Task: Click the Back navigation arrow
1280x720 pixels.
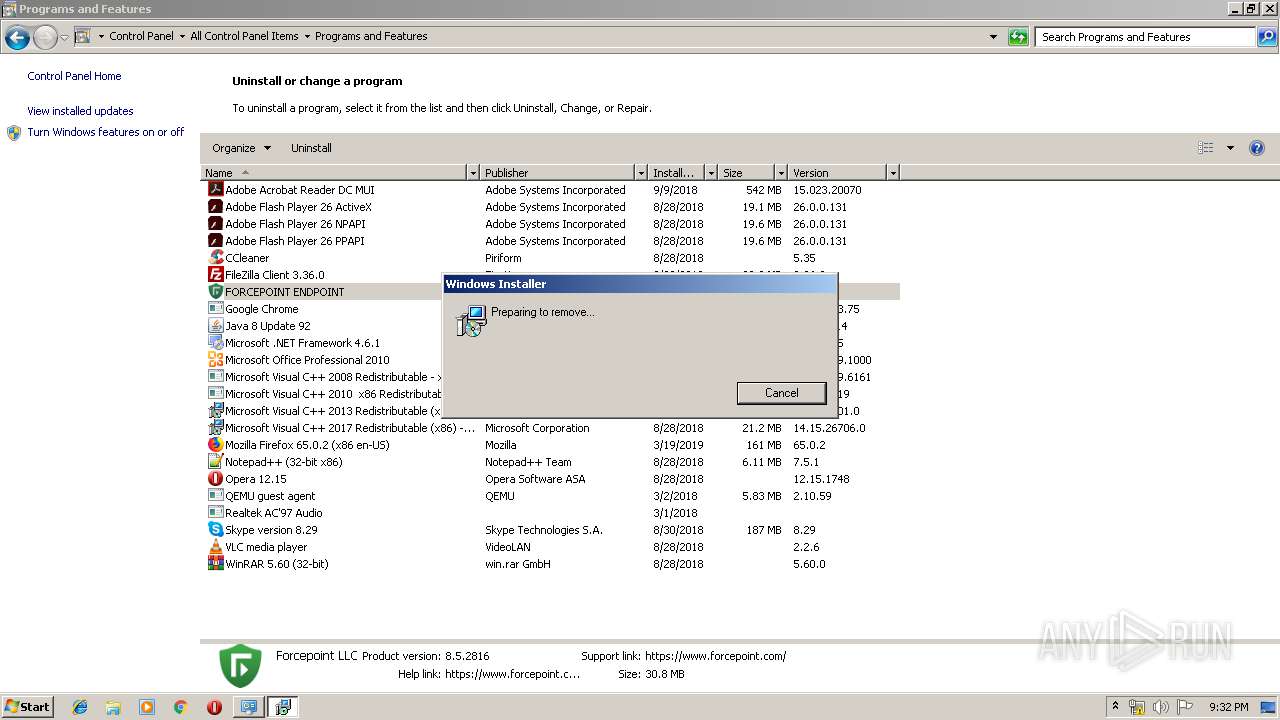Action: 17,38
